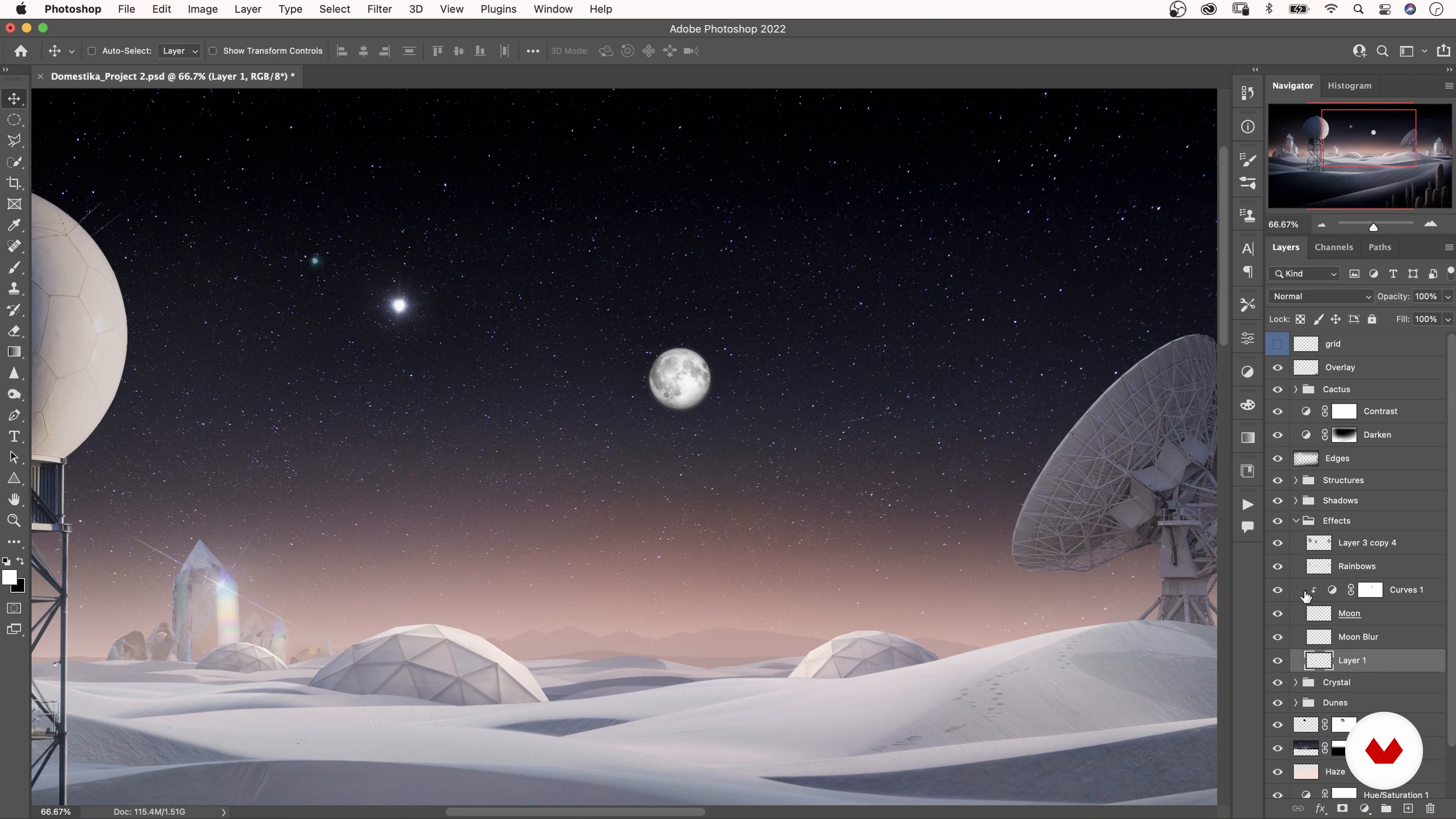Select the Hand tool
This screenshot has height=819, width=1456.
[x=14, y=500]
